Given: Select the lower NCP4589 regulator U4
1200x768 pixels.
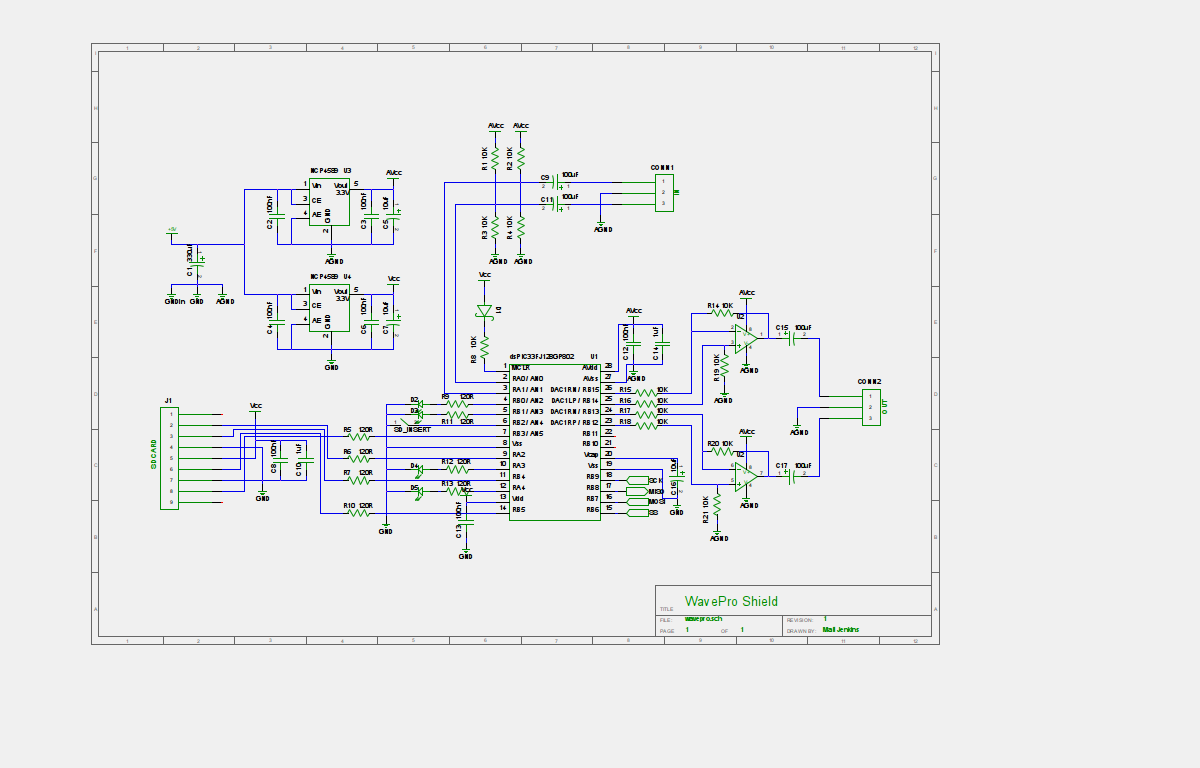Looking at the screenshot, I should [328, 308].
